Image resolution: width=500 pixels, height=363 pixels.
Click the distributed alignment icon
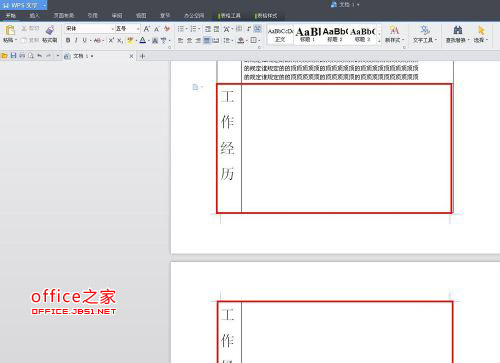(216, 41)
